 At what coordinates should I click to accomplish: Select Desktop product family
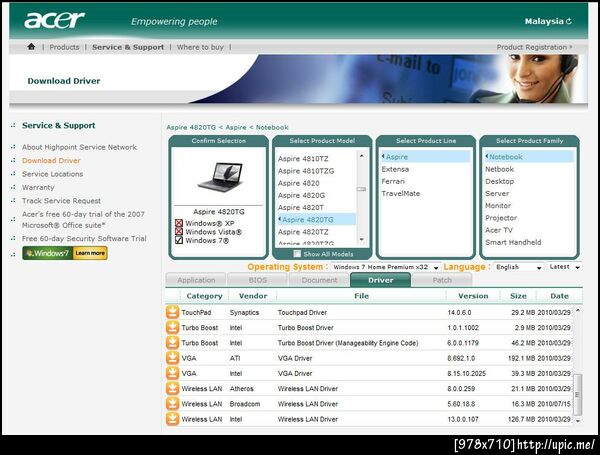click(500, 181)
